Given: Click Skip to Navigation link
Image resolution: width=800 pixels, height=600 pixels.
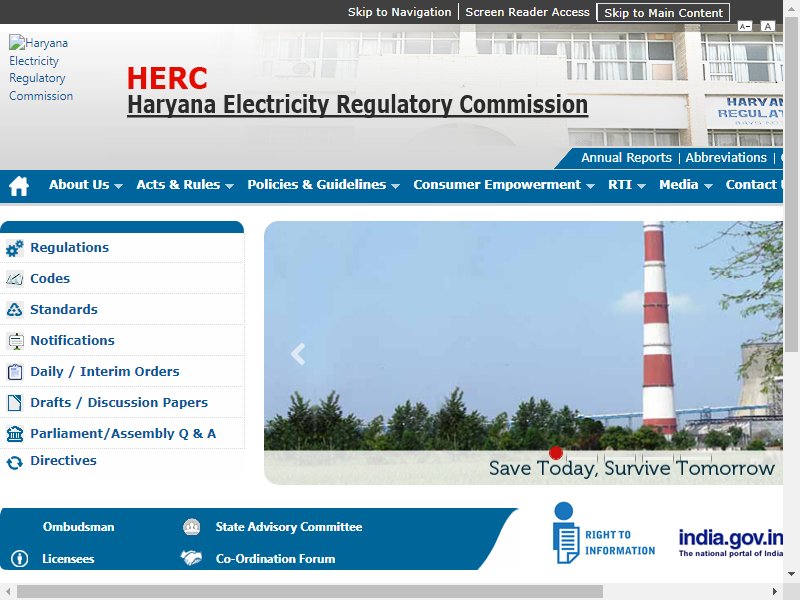Looking at the screenshot, I should pos(399,12).
